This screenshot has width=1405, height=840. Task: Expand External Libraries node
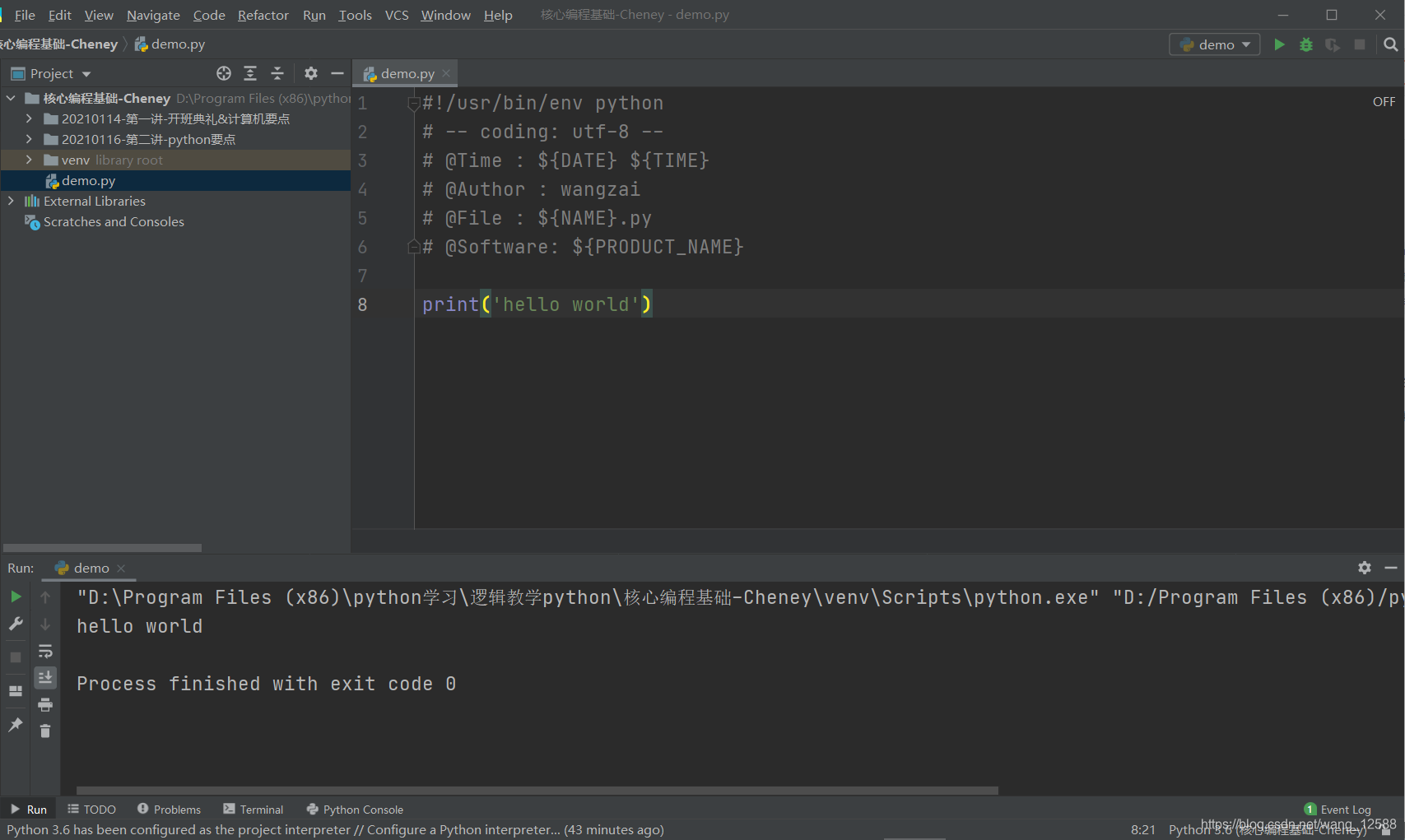(11, 201)
